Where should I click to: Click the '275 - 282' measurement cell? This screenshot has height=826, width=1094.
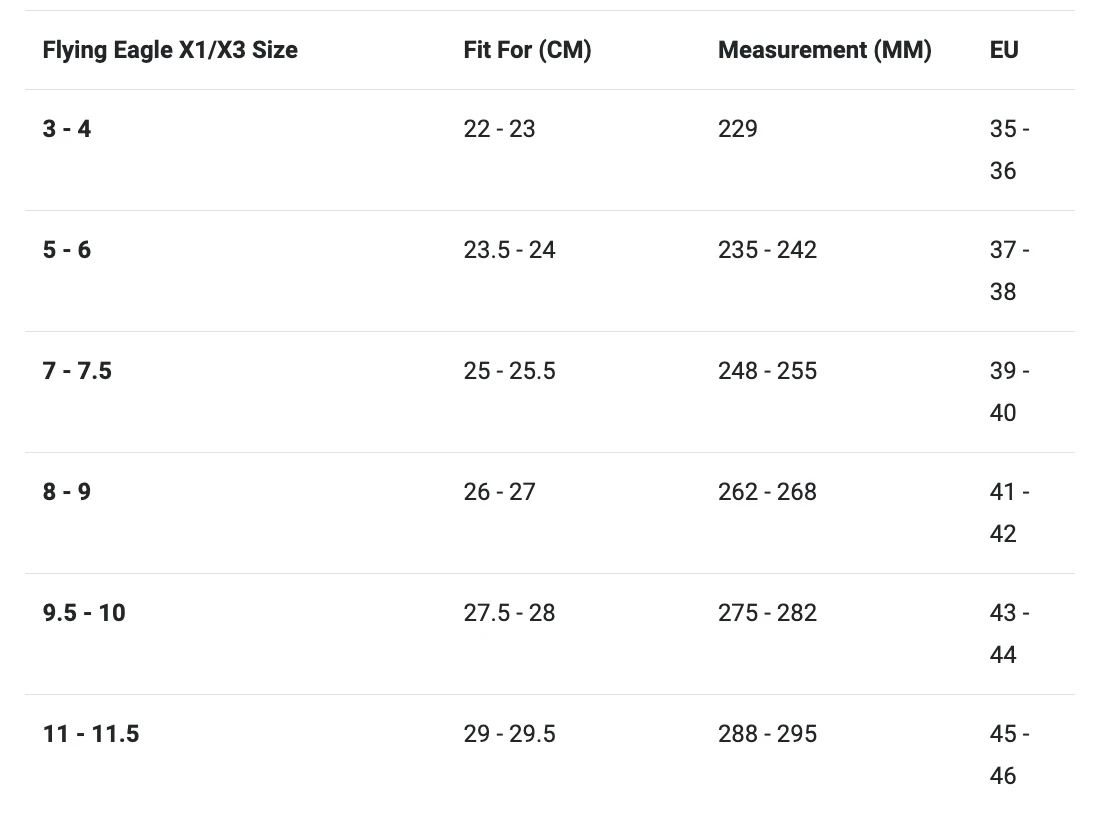(767, 613)
